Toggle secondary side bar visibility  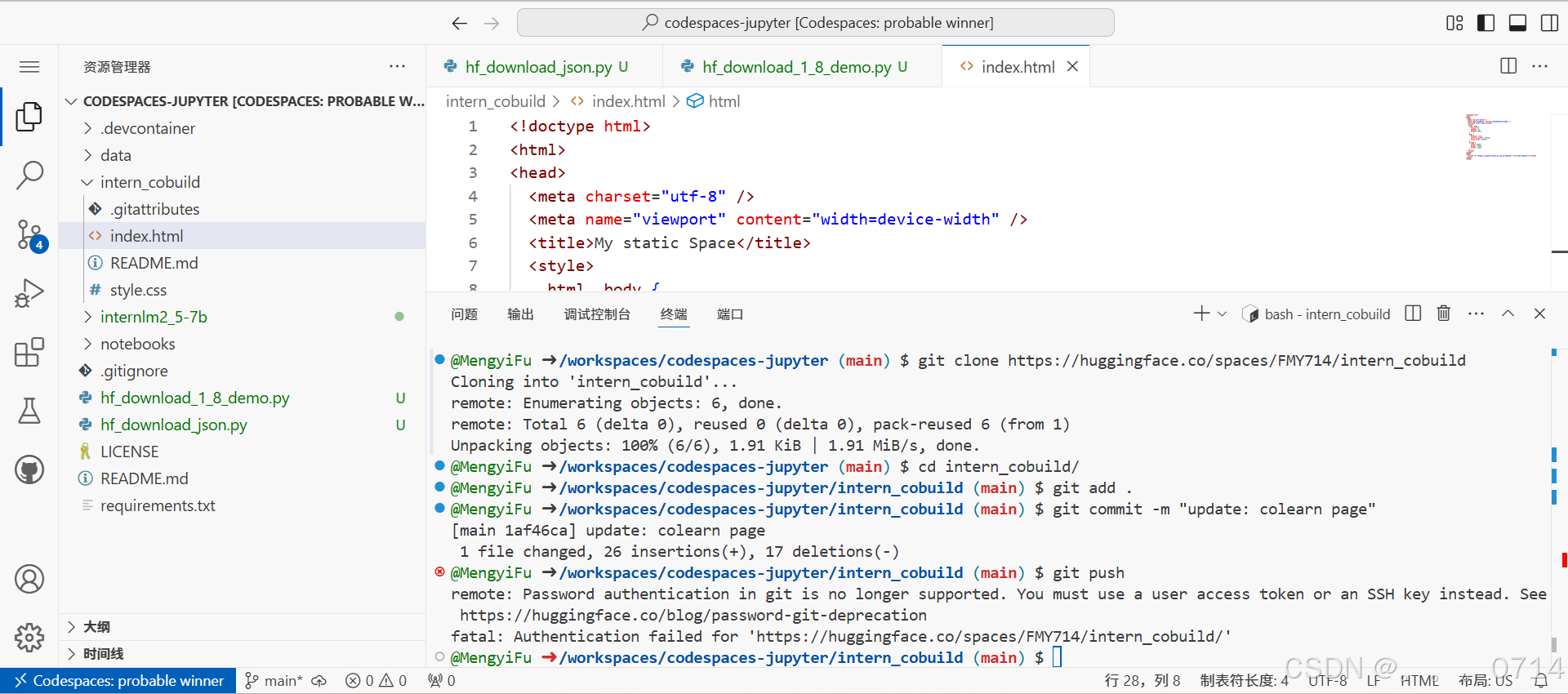1549,23
